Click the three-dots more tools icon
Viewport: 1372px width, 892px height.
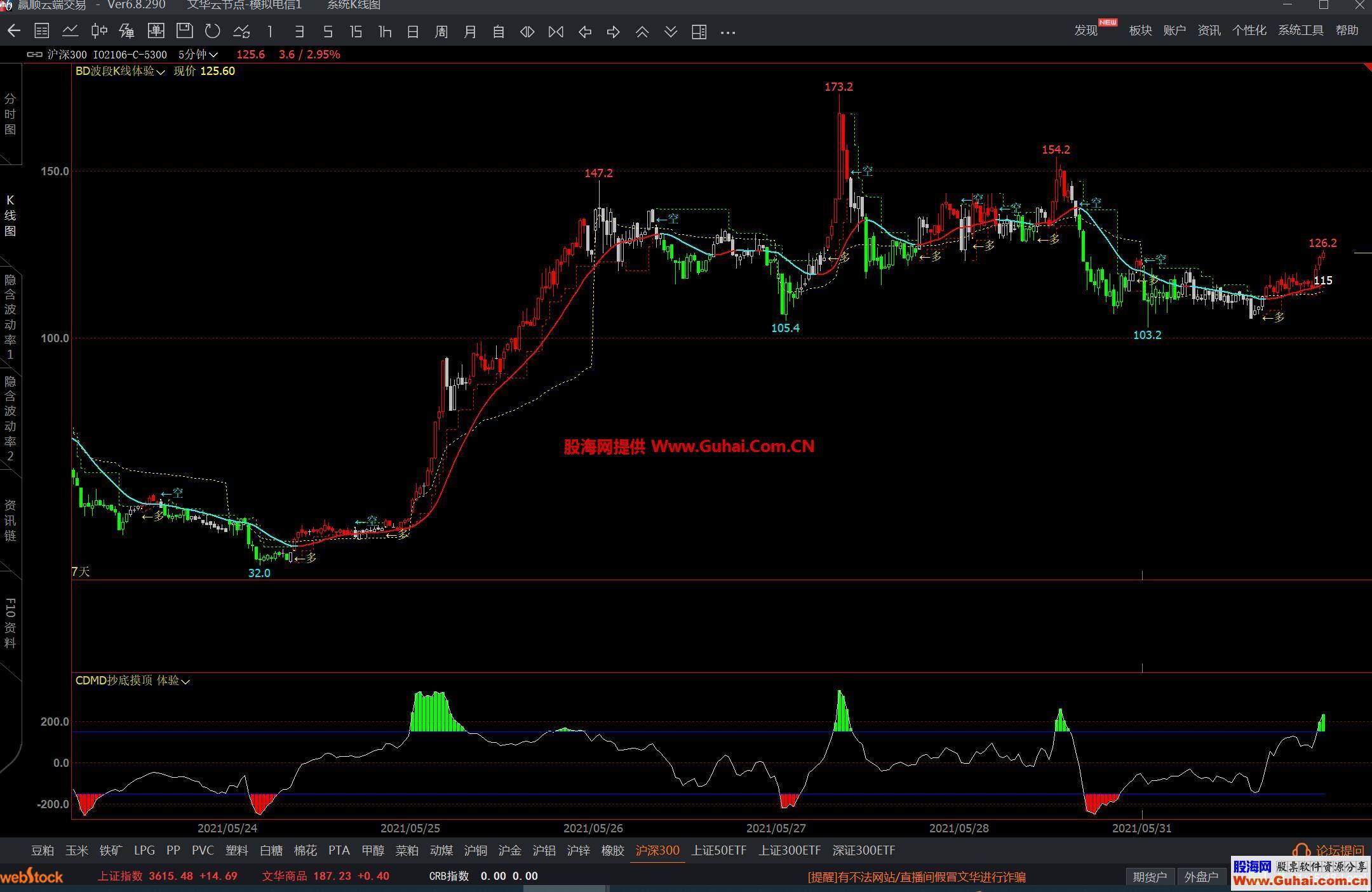(x=728, y=32)
